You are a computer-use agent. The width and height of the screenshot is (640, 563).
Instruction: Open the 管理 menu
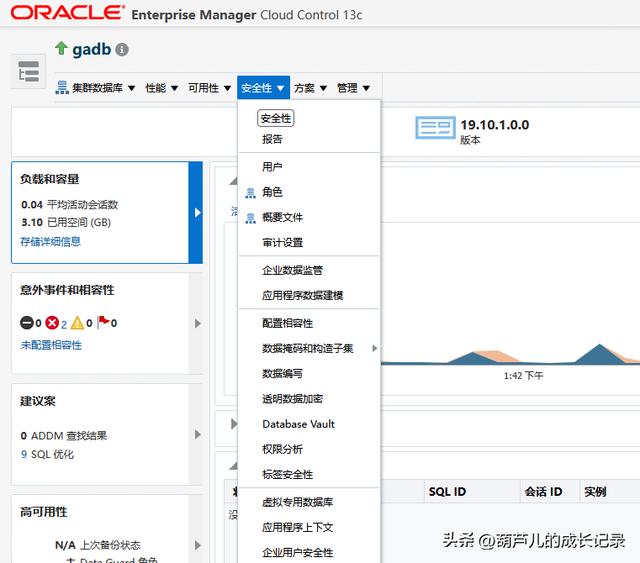[x=353, y=88]
